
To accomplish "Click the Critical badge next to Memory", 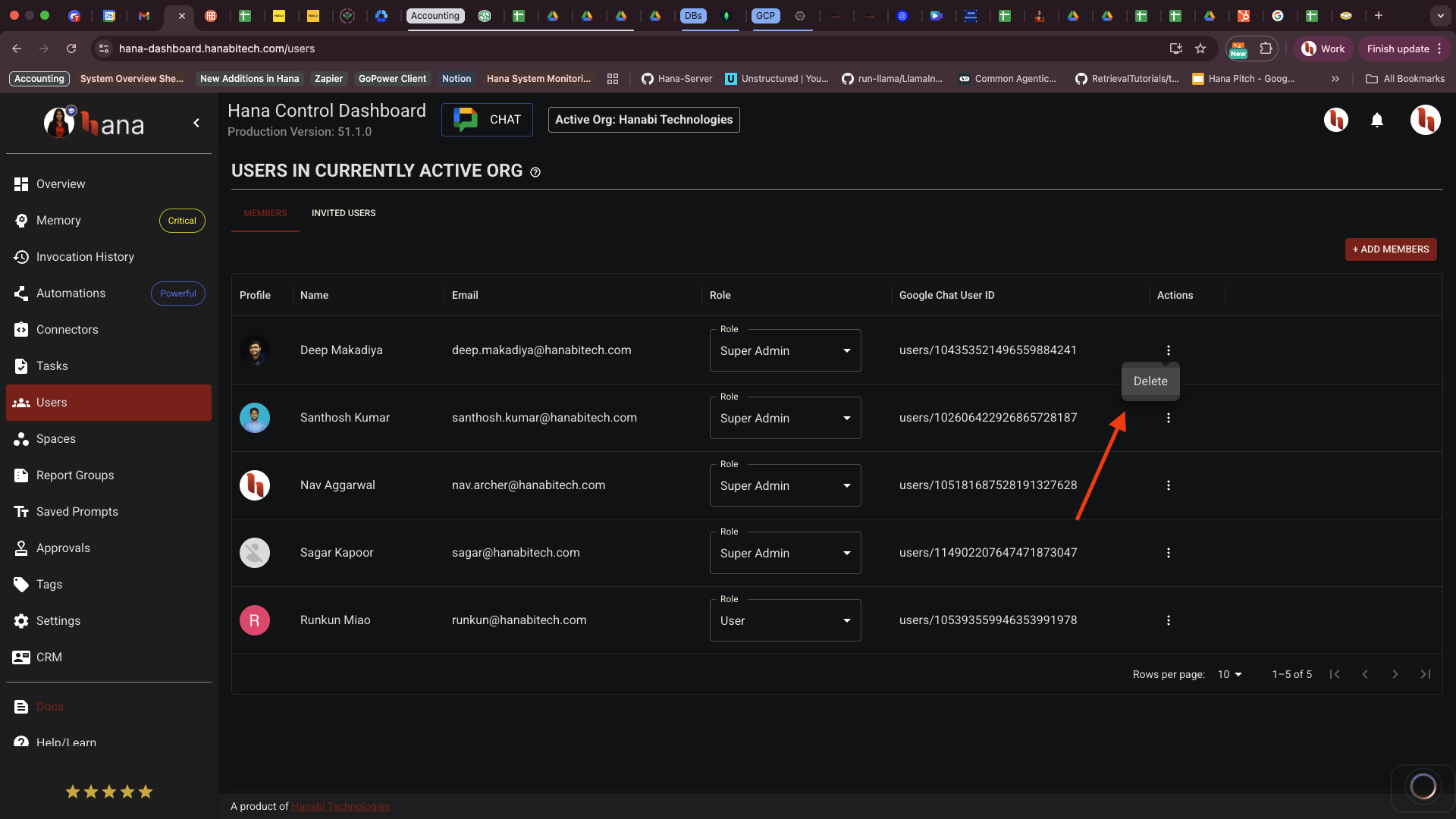I will pyautogui.click(x=182, y=221).
